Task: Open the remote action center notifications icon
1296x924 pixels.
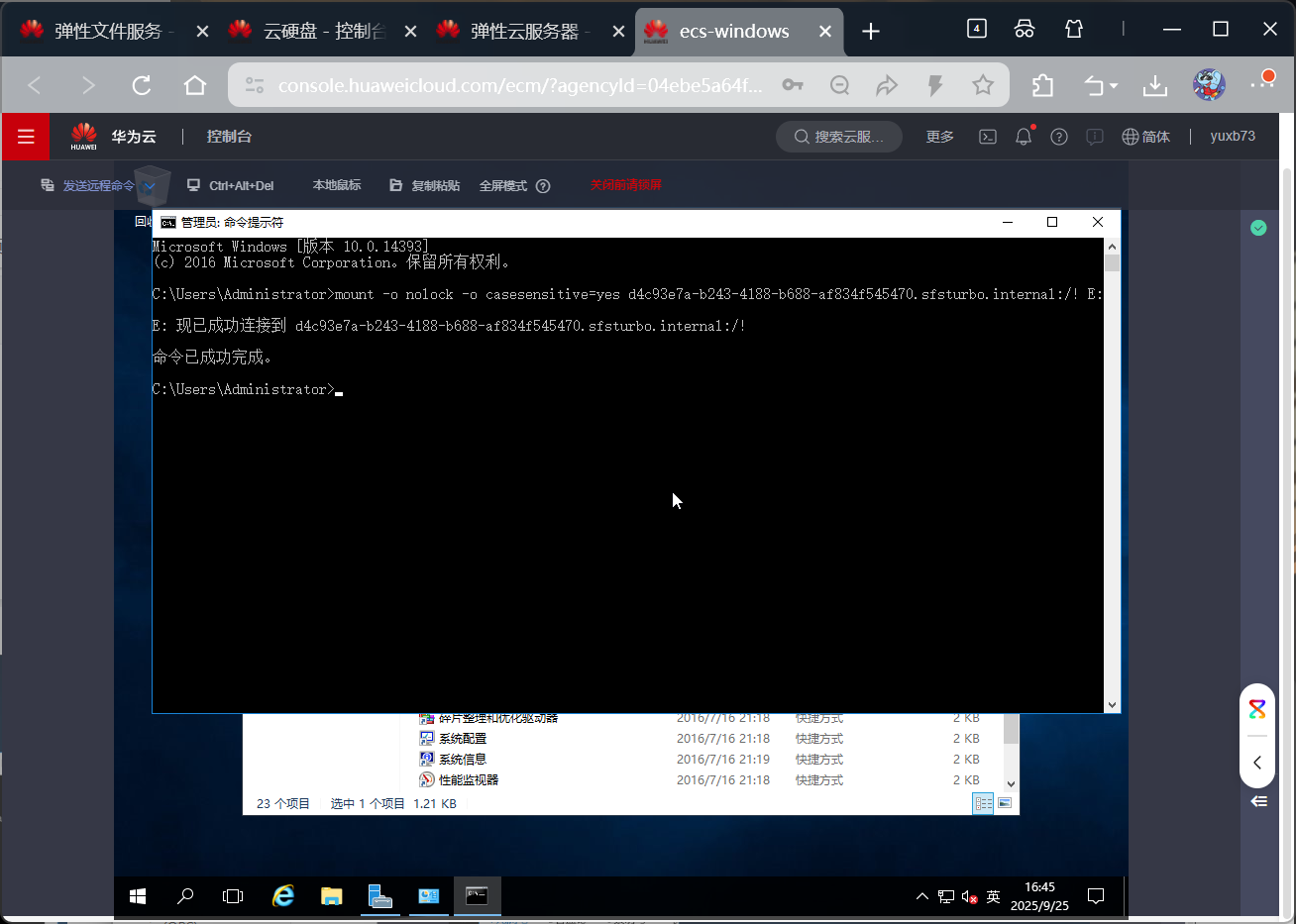Action: point(1096,896)
